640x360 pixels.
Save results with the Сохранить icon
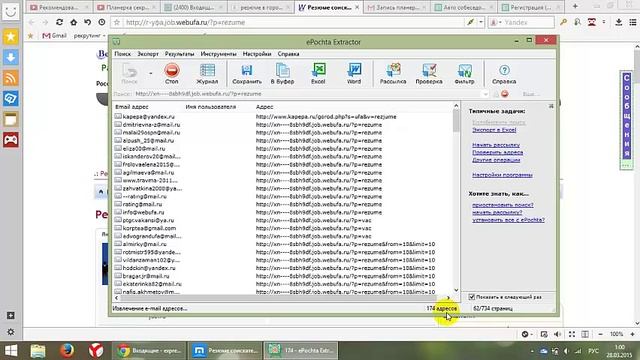click(247, 73)
